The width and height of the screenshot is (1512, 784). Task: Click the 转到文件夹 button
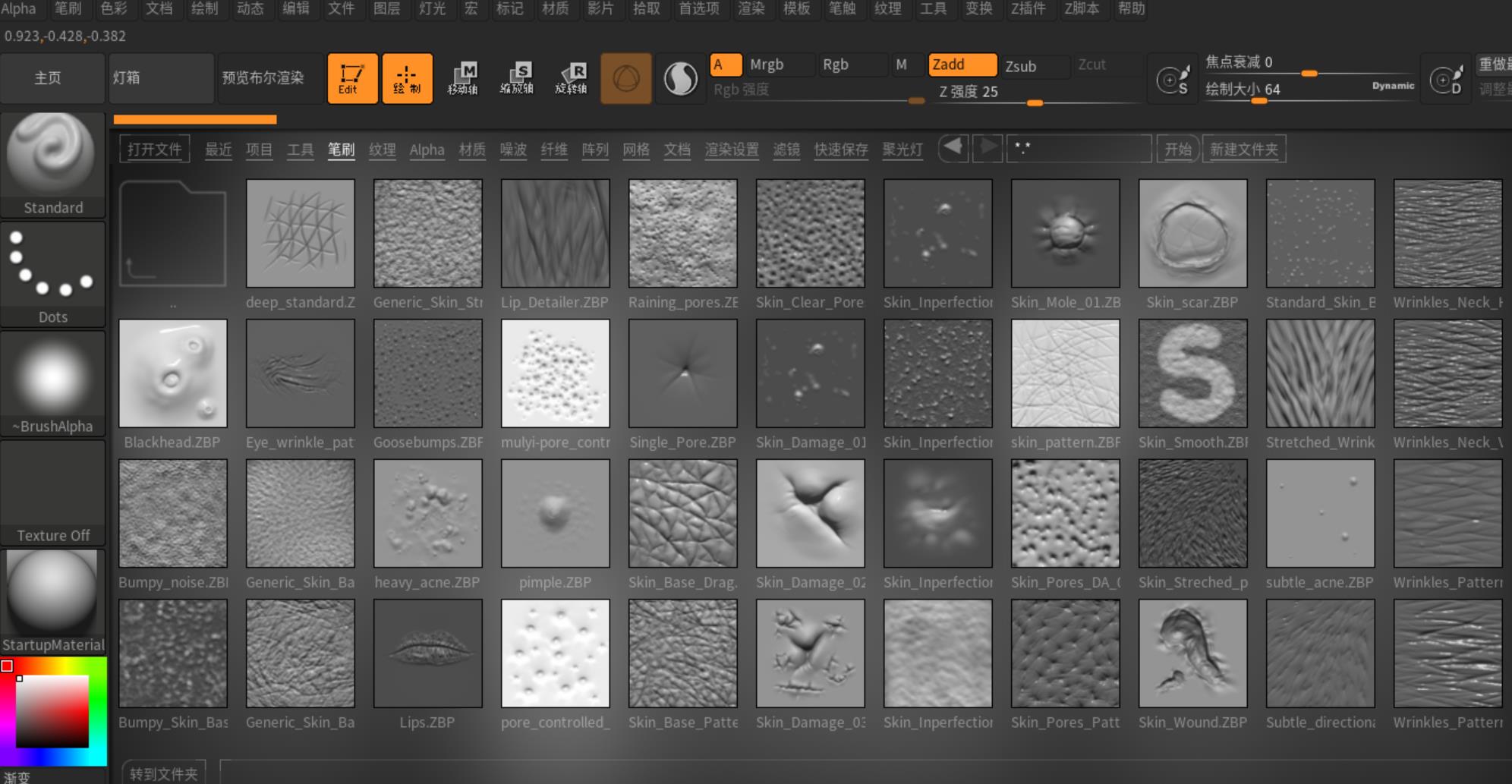(x=164, y=773)
